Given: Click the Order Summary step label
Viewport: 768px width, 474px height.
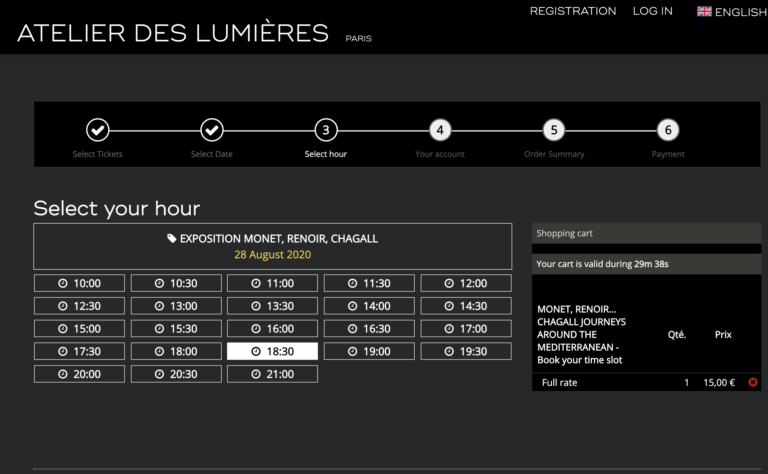Looking at the screenshot, I should tap(554, 154).
